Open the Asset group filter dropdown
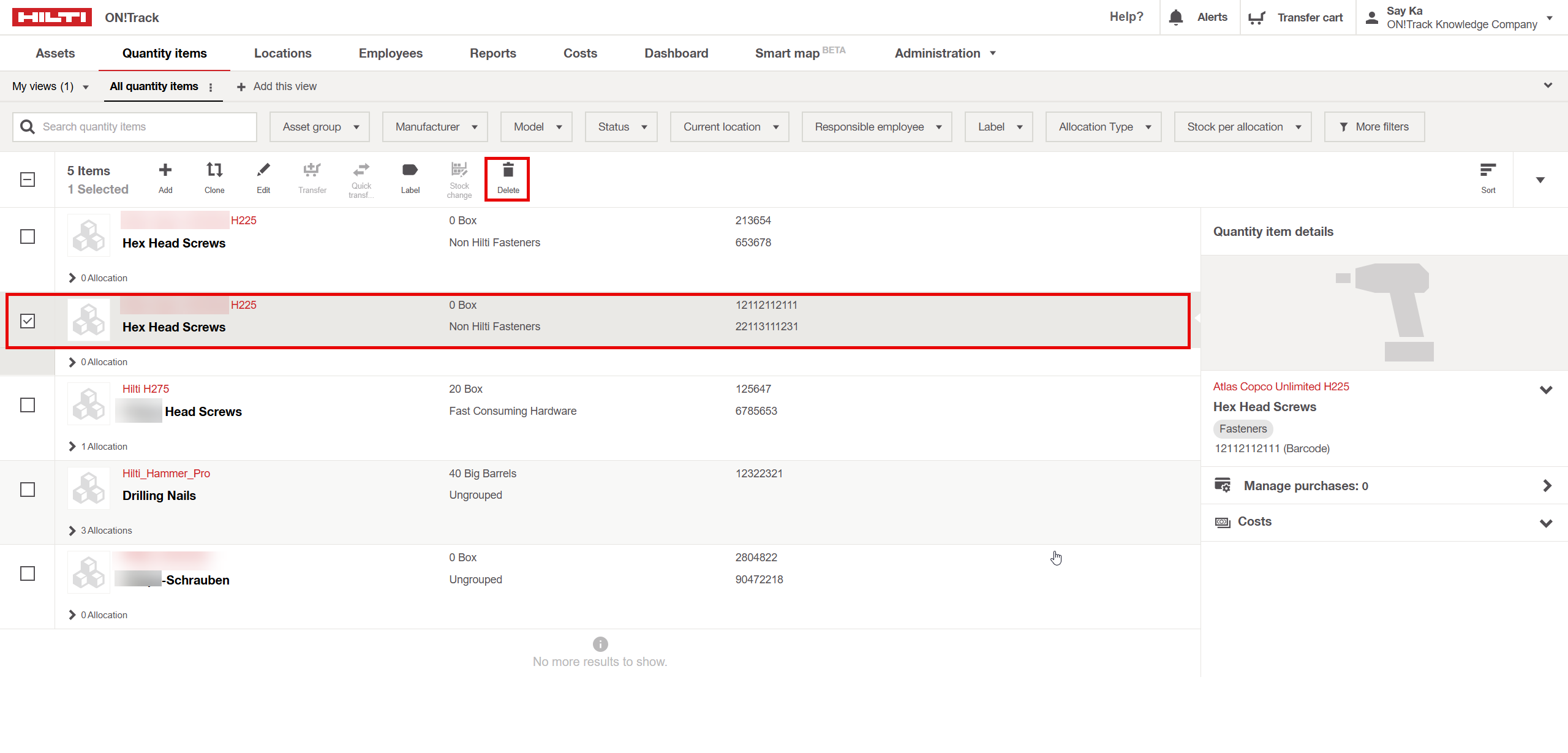 tap(320, 127)
